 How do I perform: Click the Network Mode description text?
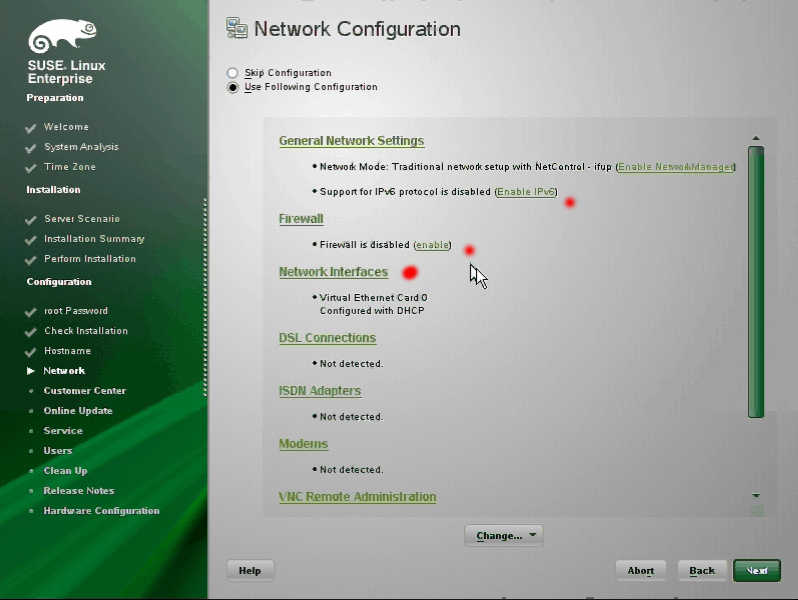click(466, 167)
